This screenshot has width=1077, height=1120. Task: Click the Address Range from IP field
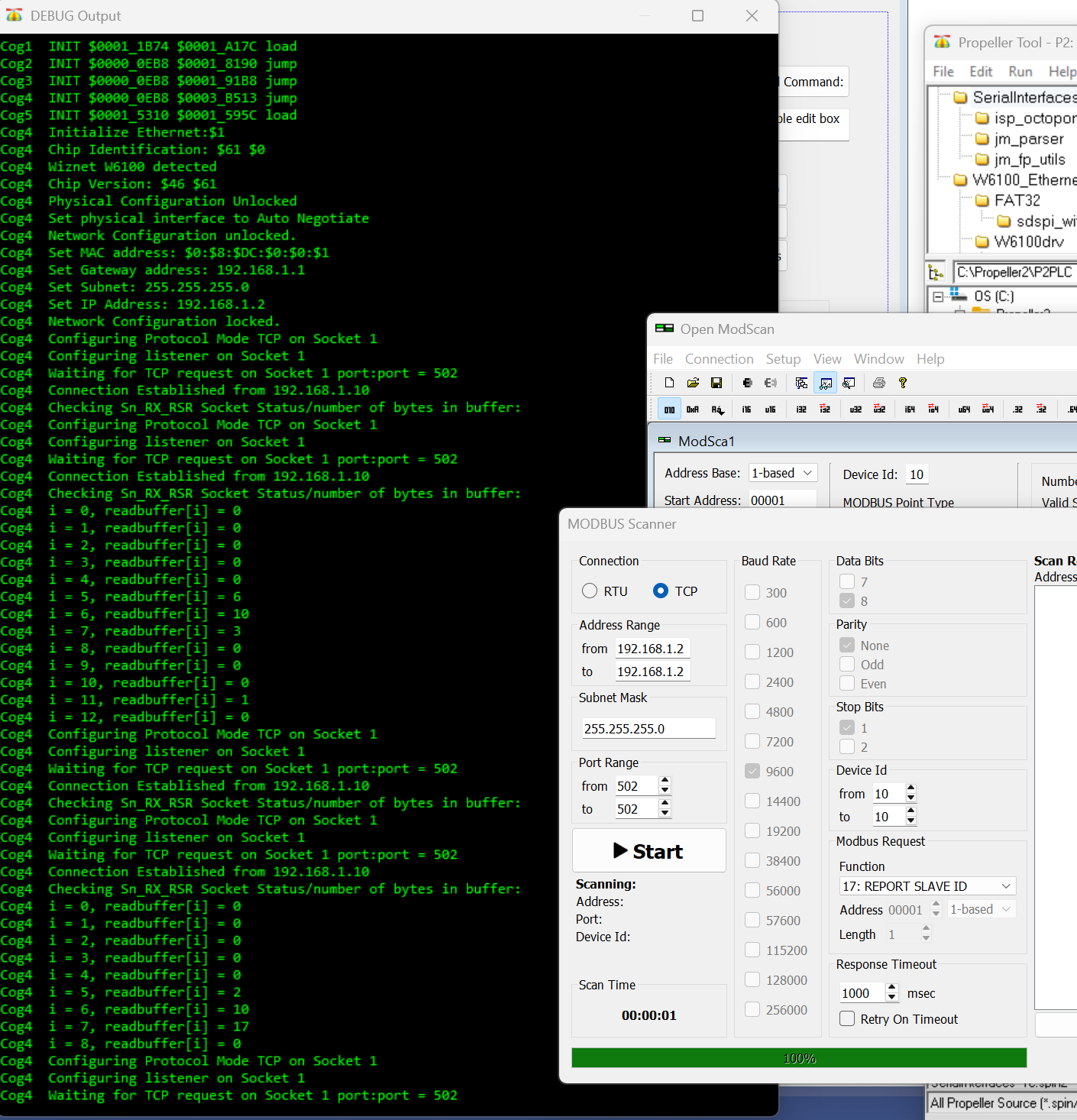point(652,649)
